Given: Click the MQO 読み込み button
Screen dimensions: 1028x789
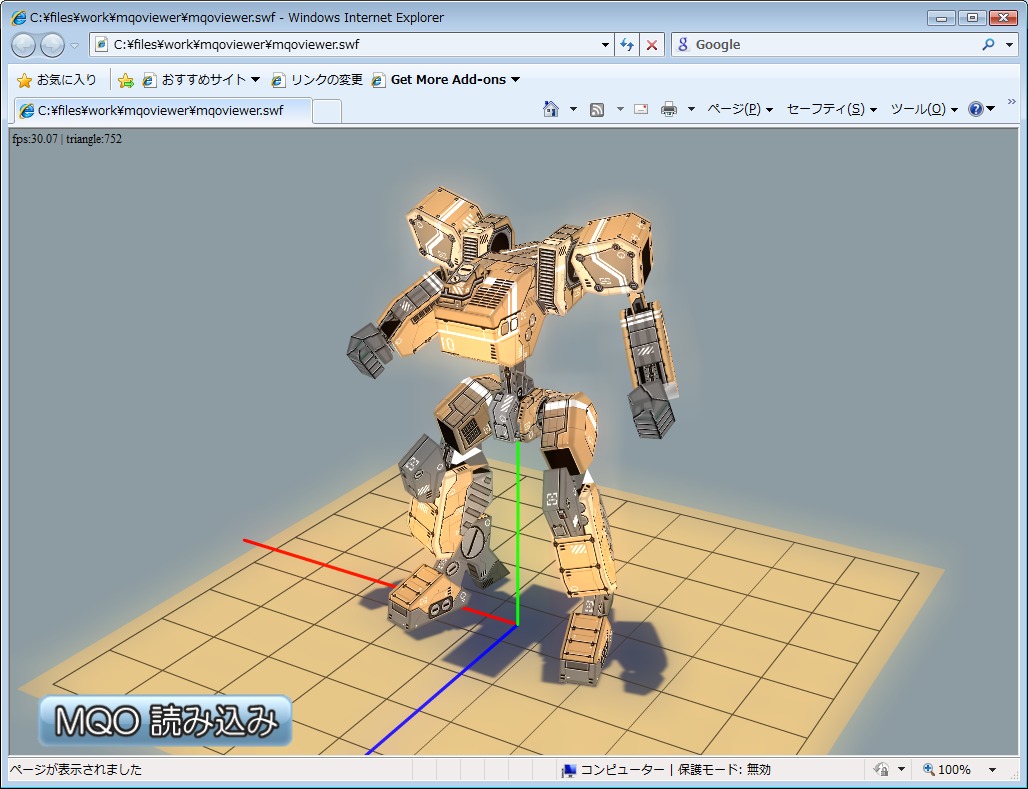Looking at the screenshot, I should (x=166, y=721).
